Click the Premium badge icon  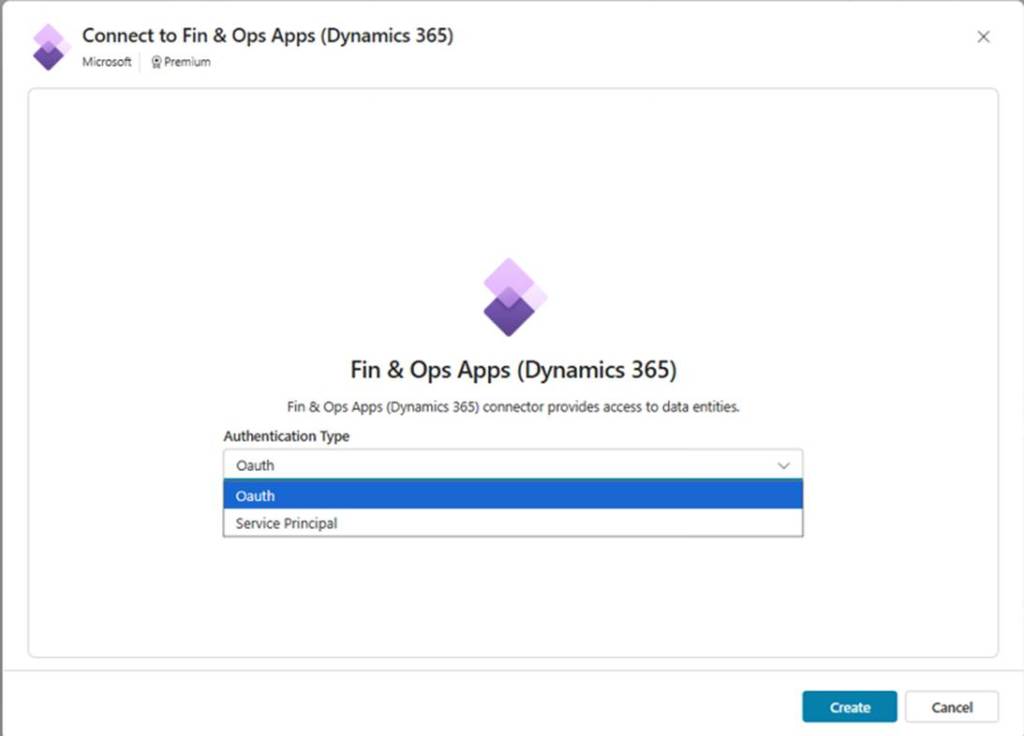tap(156, 62)
